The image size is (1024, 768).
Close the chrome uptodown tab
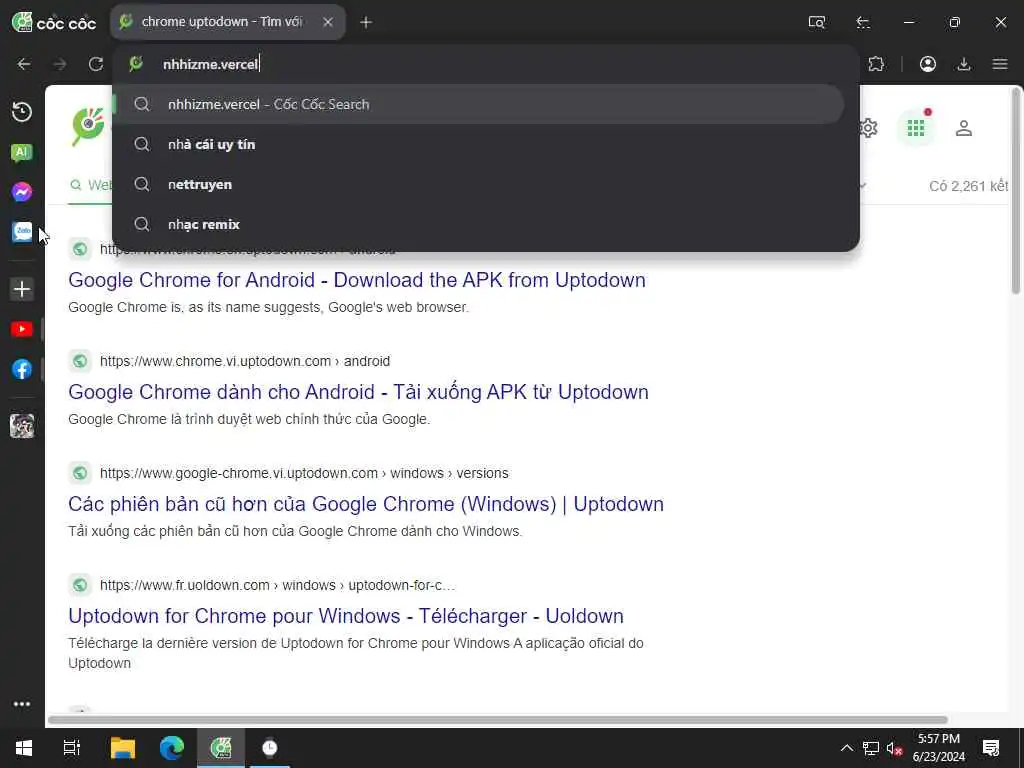point(328,22)
